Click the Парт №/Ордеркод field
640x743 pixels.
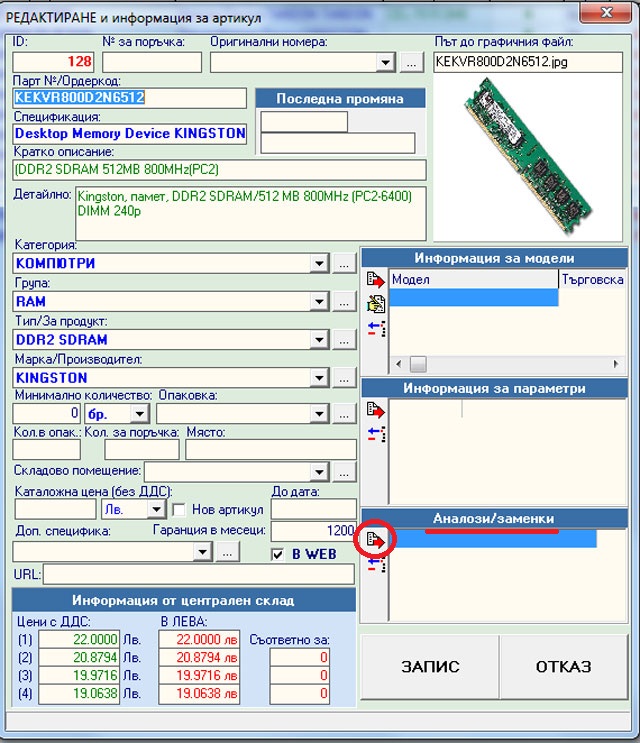(129, 98)
